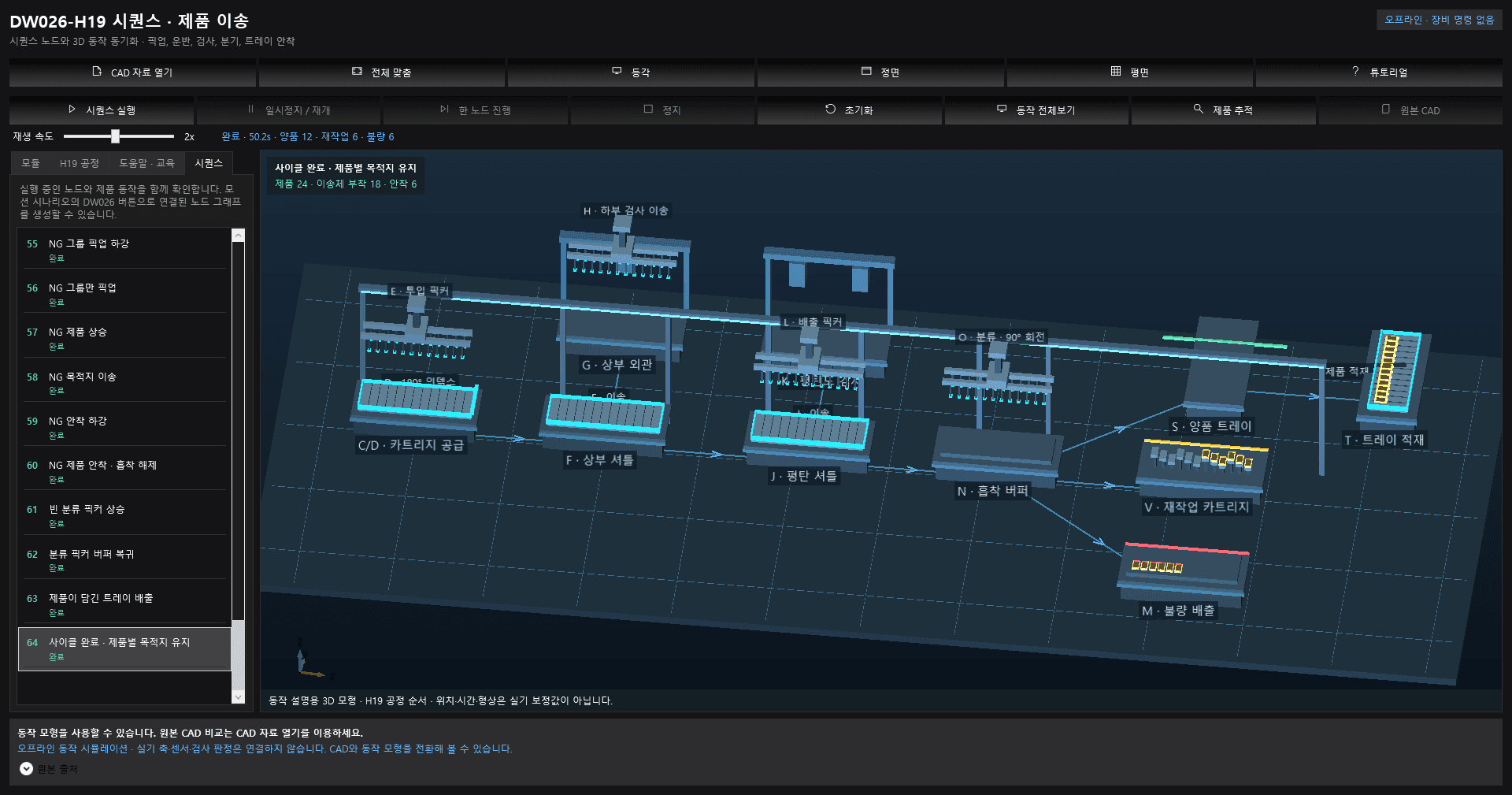Open CAD 자료 열기 file icon
The height and width of the screenshot is (795, 1512).
pos(97,72)
